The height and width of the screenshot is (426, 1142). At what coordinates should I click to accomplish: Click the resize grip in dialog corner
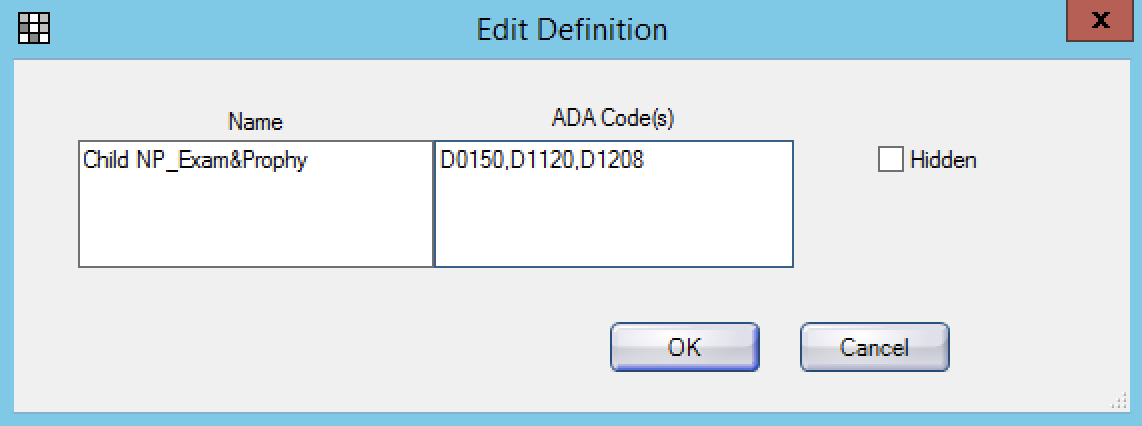click(1119, 402)
